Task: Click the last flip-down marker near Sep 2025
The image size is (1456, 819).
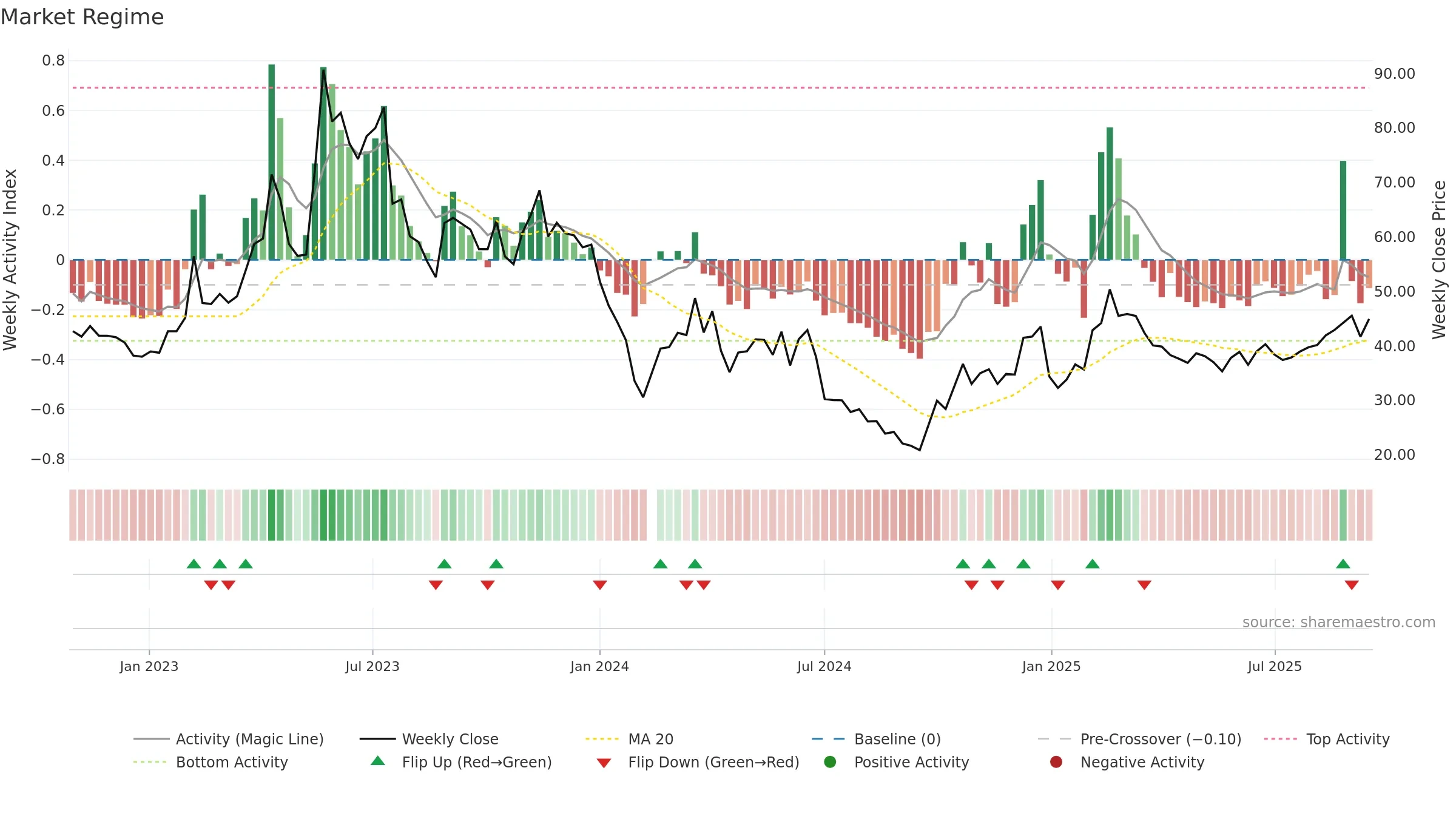Action: point(1352,585)
